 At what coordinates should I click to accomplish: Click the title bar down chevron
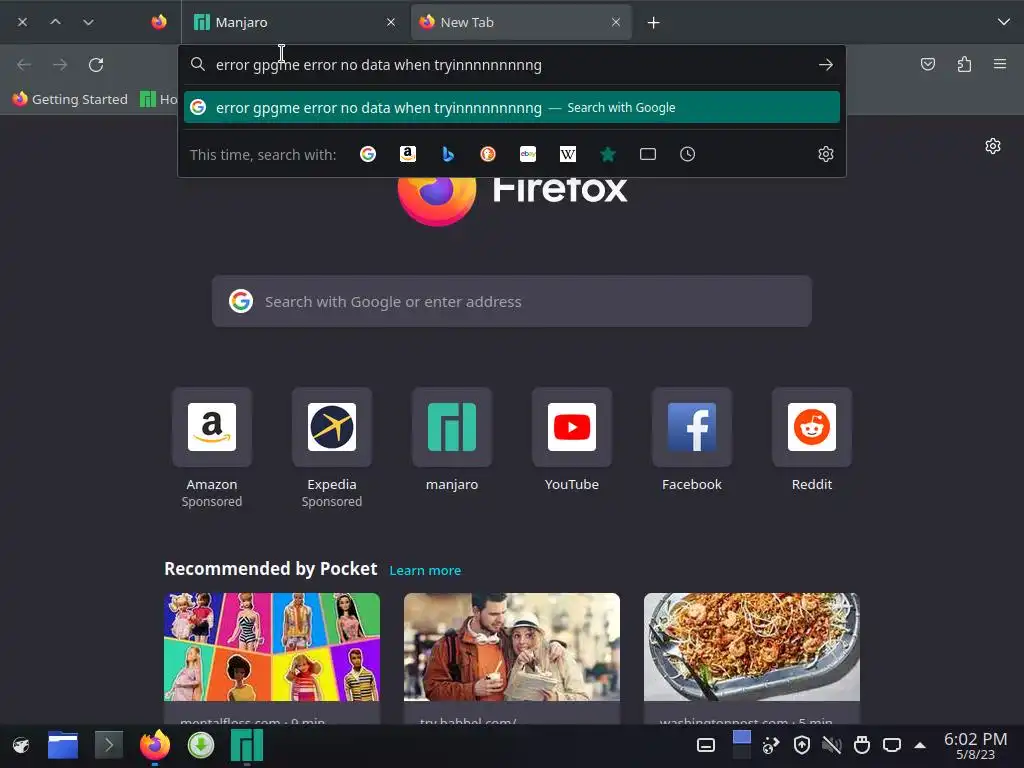coord(88,22)
